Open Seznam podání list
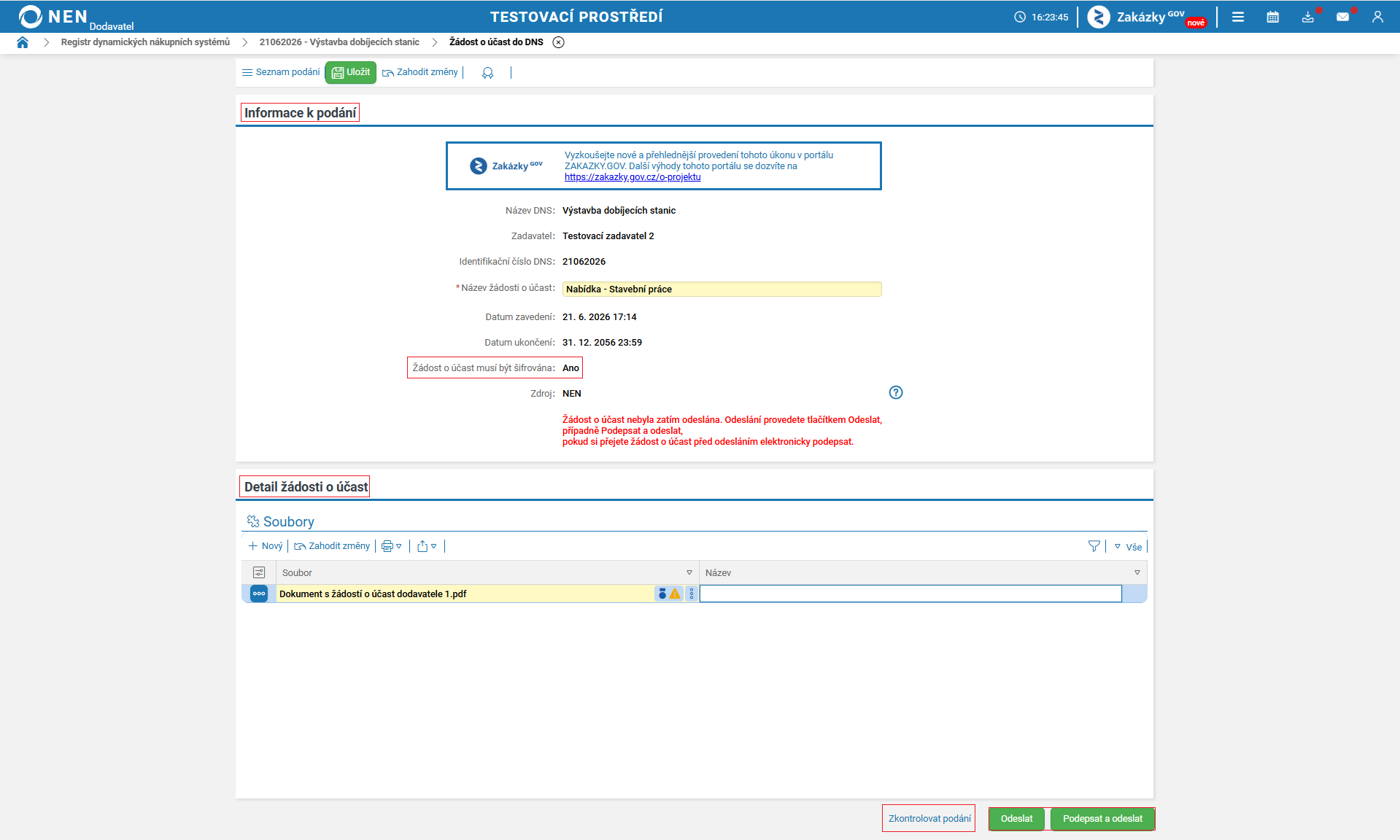The image size is (1400, 840). pyautogui.click(x=281, y=72)
